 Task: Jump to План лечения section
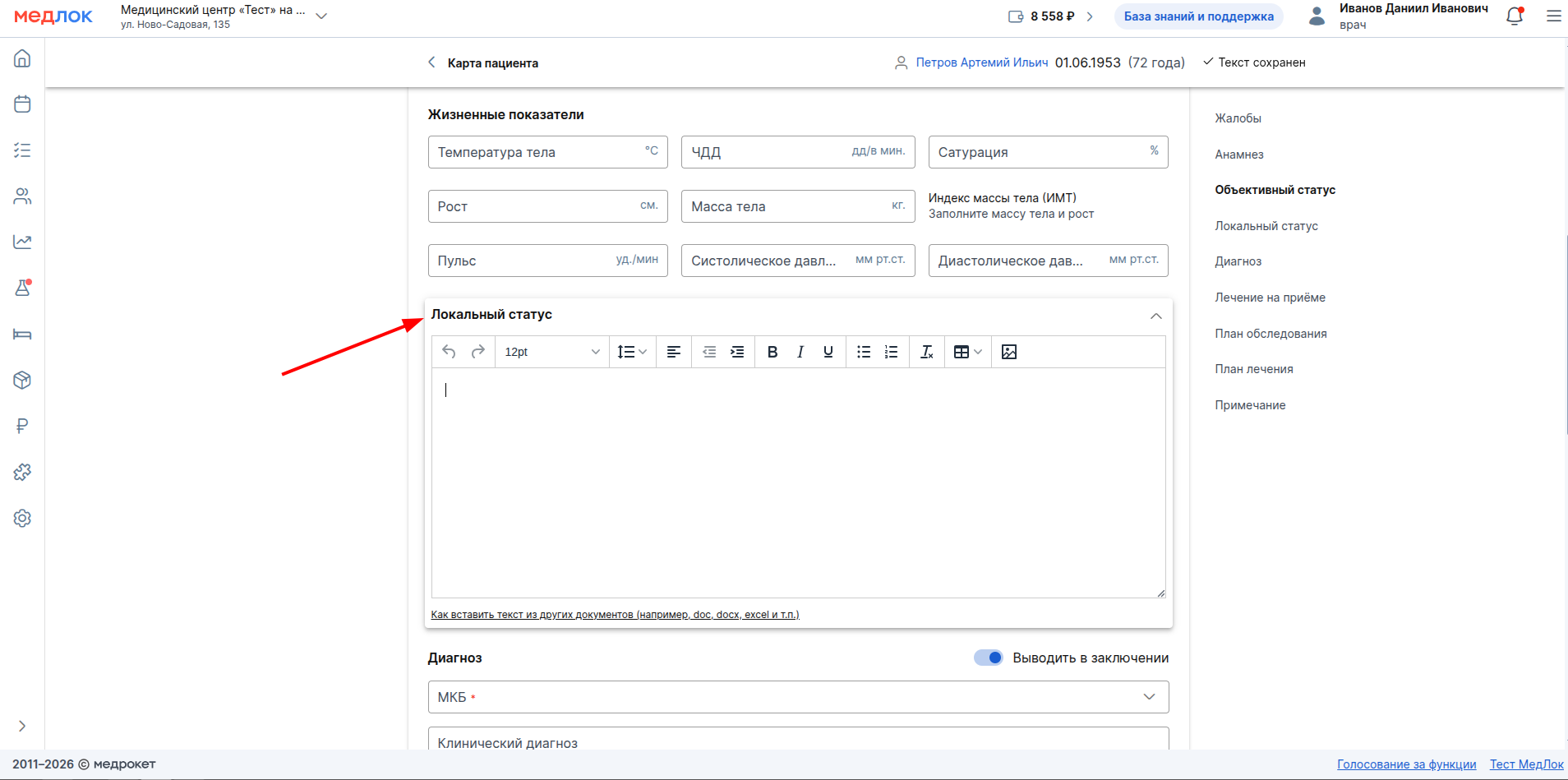click(1253, 369)
